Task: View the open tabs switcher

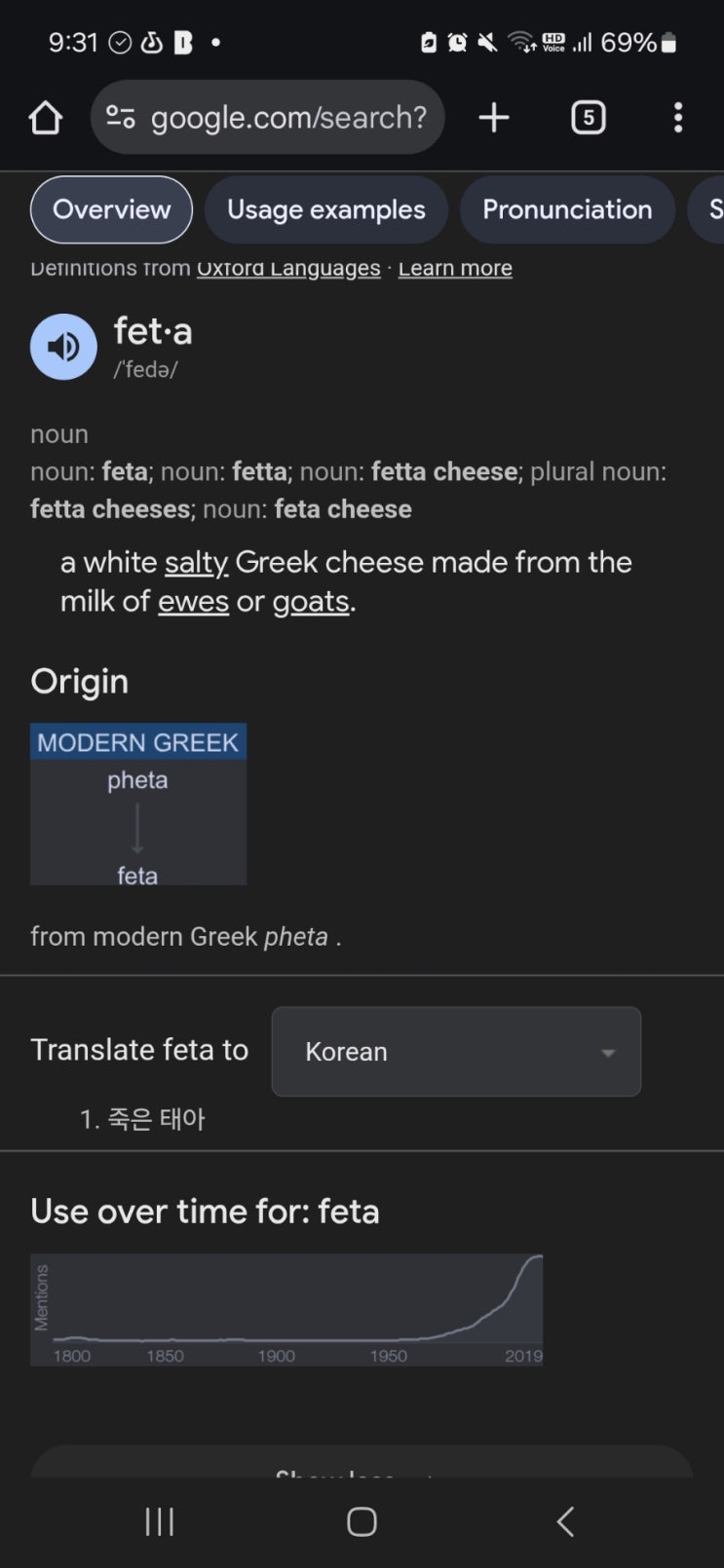Action: [x=588, y=117]
